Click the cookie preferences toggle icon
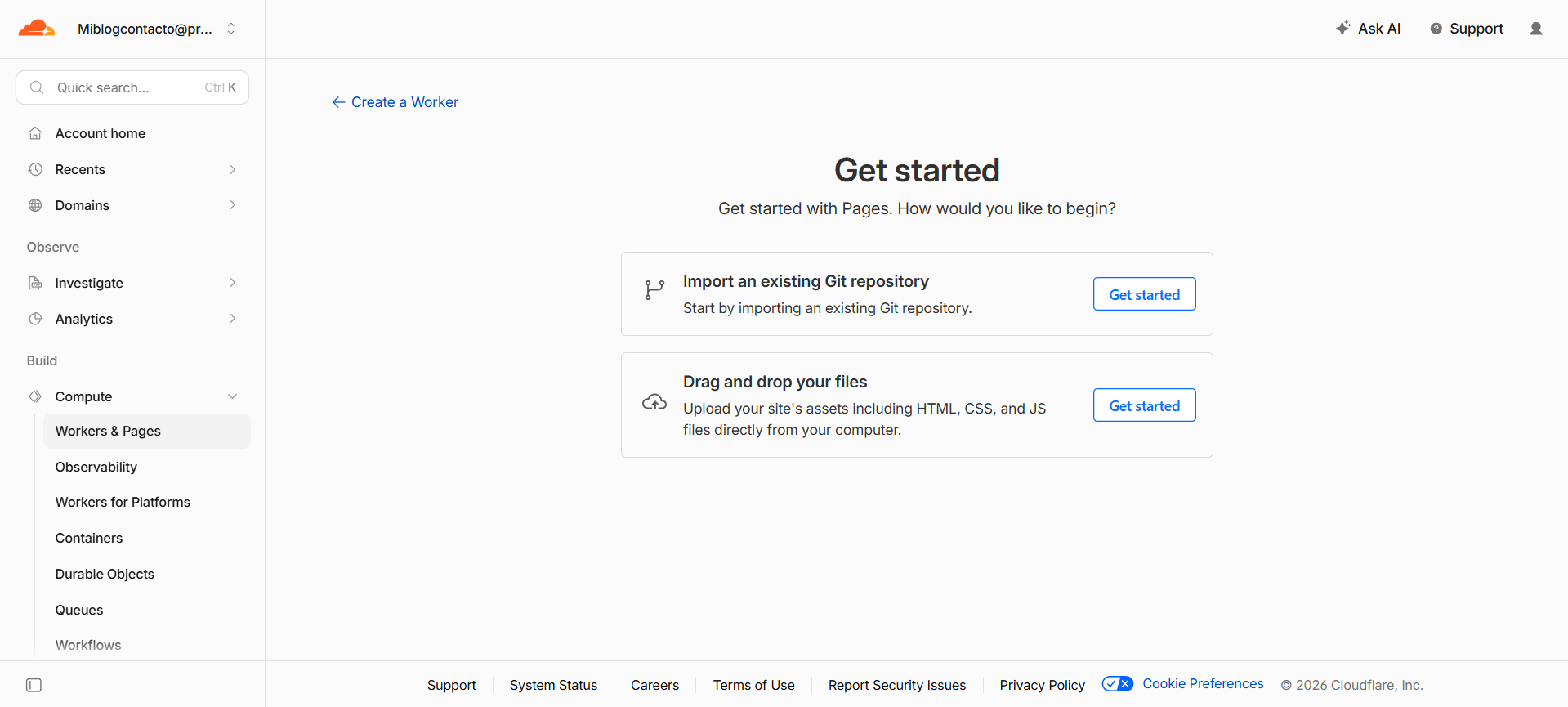1568x707 pixels. click(1117, 683)
